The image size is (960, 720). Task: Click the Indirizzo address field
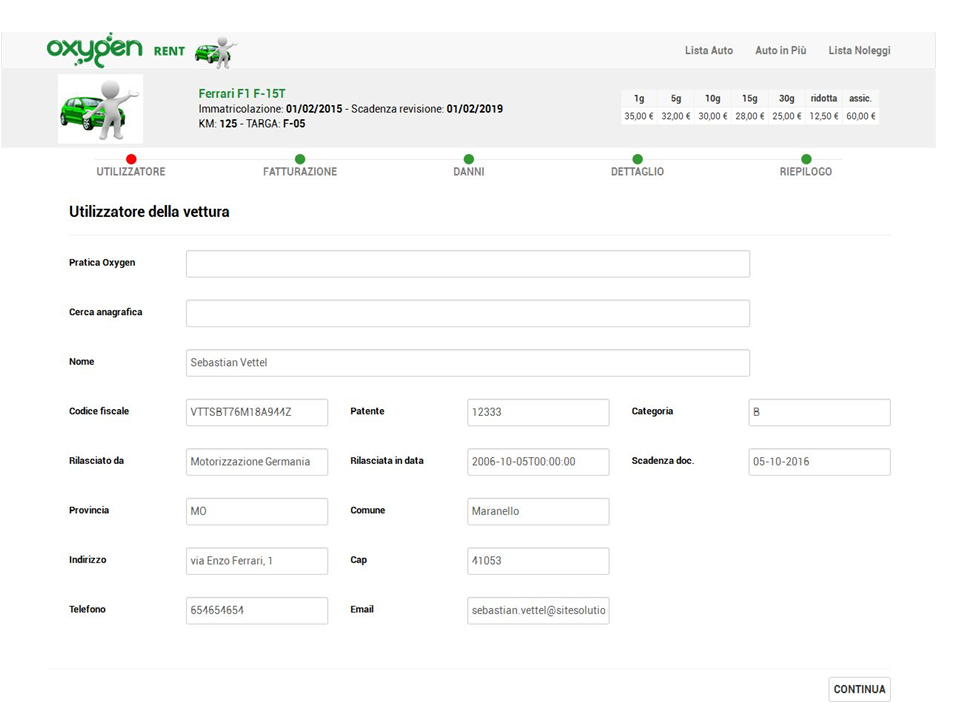(x=257, y=561)
